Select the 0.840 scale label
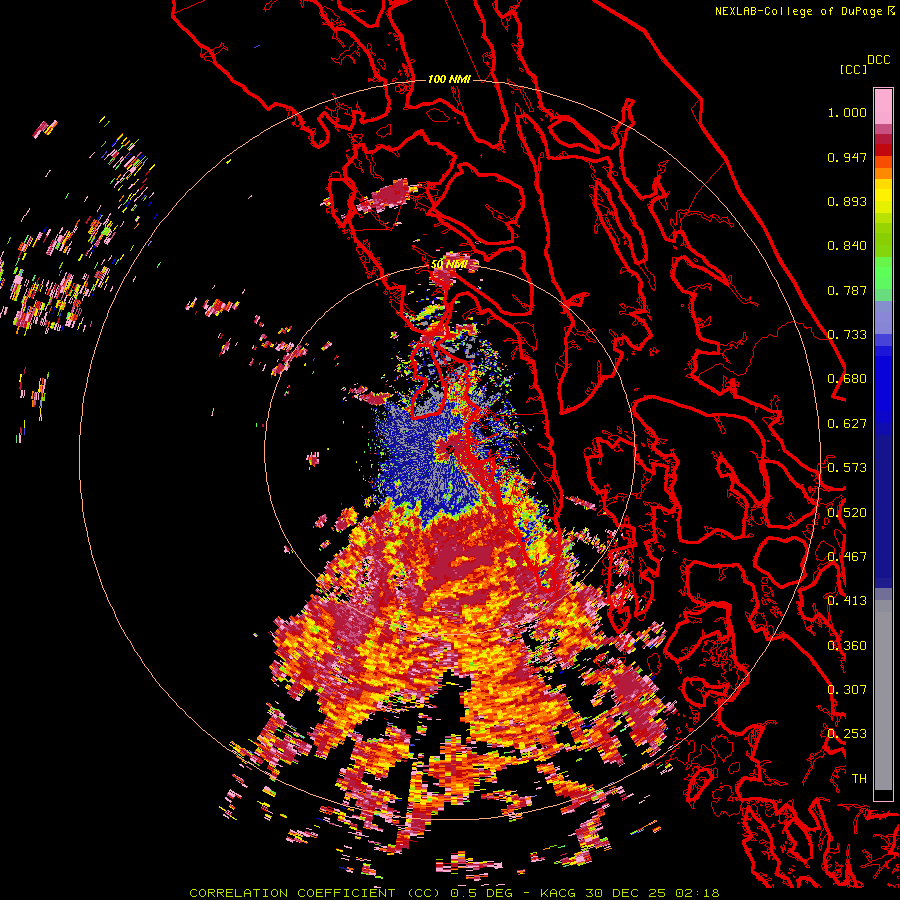The height and width of the screenshot is (900, 900). coord(847,246)
